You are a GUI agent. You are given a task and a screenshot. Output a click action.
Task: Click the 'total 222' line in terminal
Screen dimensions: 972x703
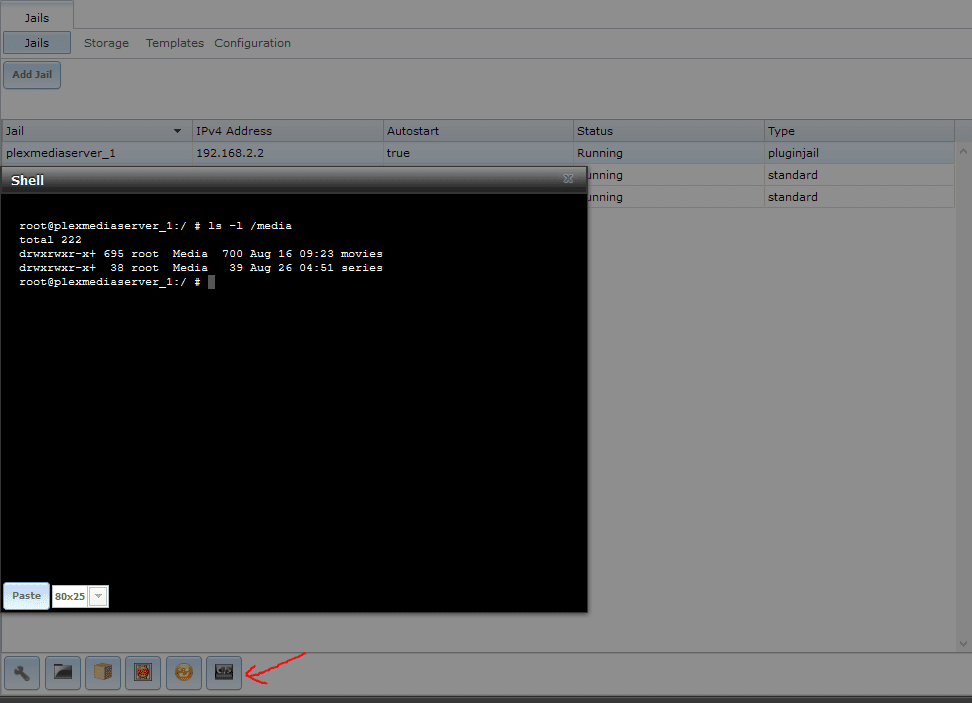(50, 240)
